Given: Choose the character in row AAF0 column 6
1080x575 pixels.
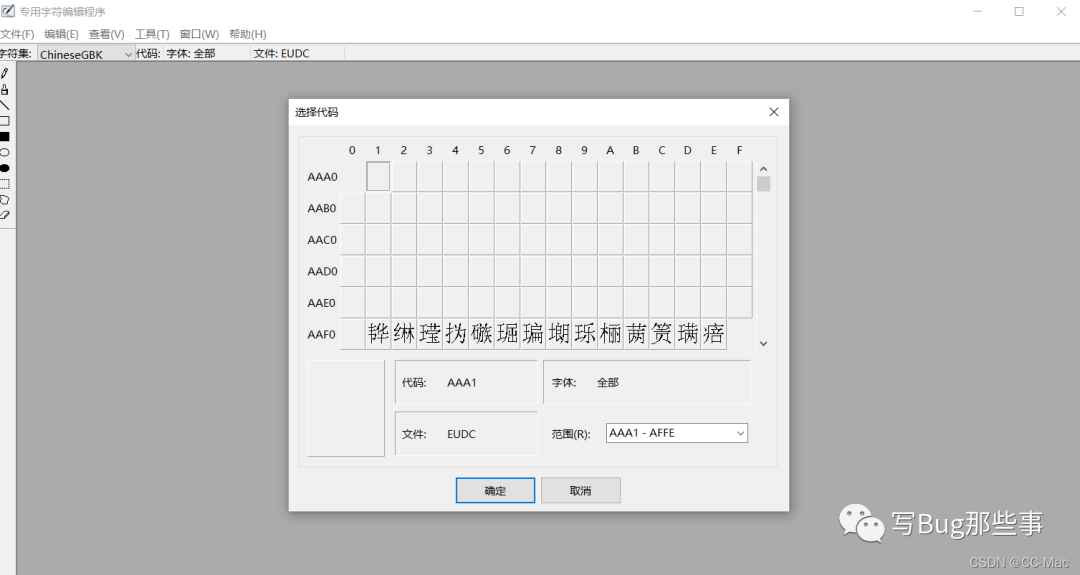Looking at the screenshot, I should click(508, 334).
